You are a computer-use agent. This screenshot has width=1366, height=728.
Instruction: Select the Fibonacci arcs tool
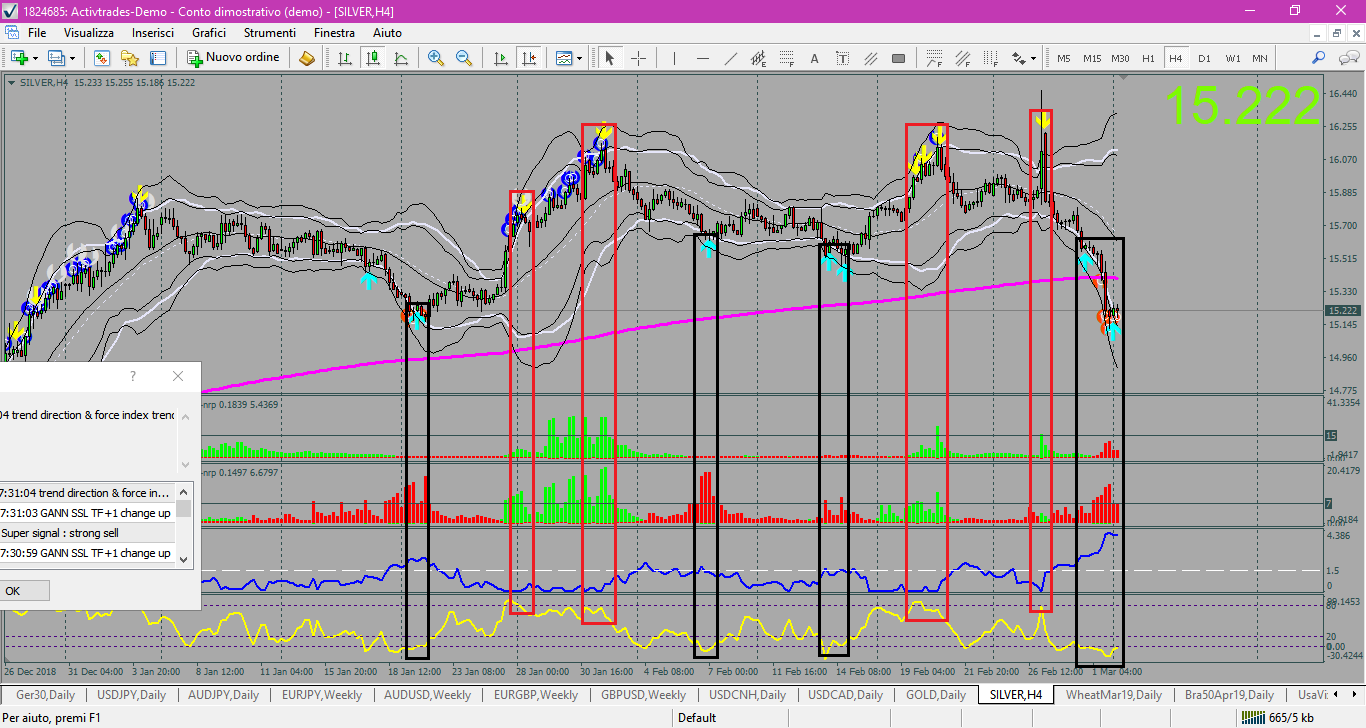pos(935,58)
